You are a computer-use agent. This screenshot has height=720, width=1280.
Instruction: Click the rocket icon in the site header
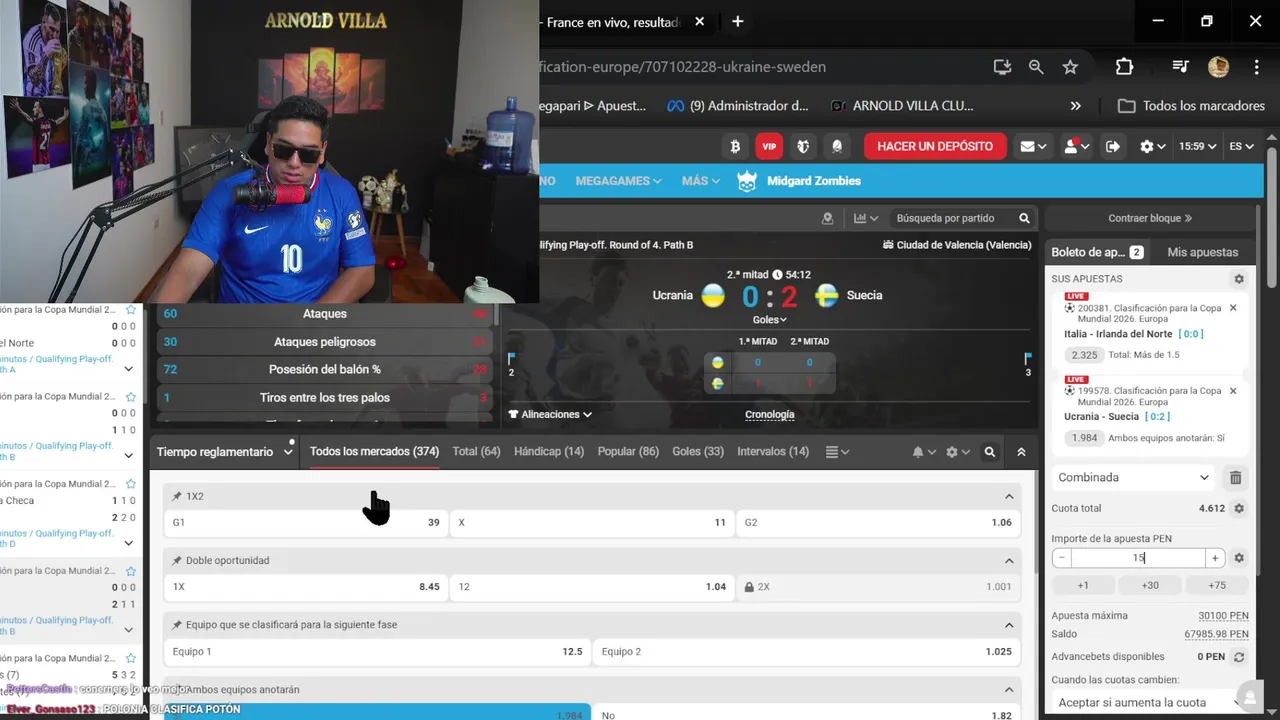click(x=837, y=146)
